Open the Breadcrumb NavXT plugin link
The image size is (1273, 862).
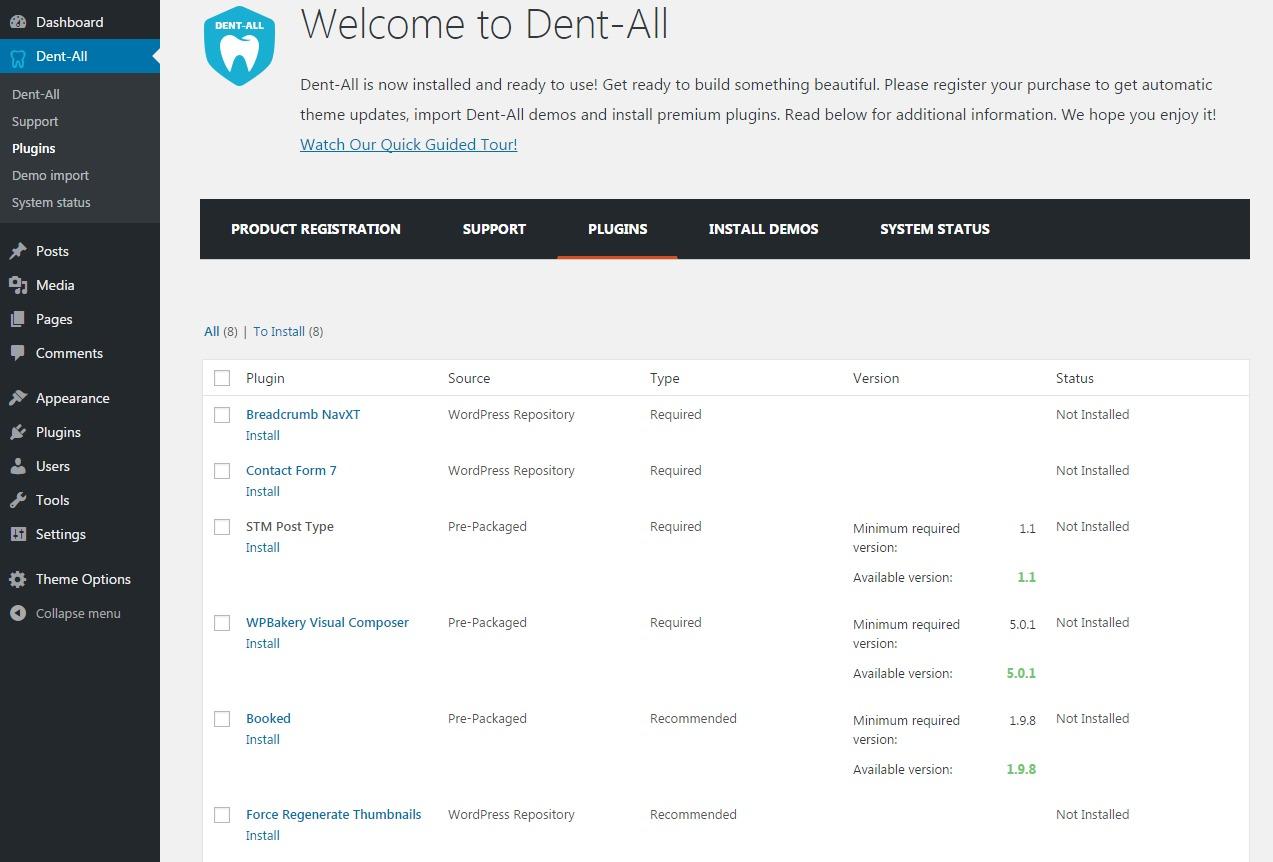(303, 414)
